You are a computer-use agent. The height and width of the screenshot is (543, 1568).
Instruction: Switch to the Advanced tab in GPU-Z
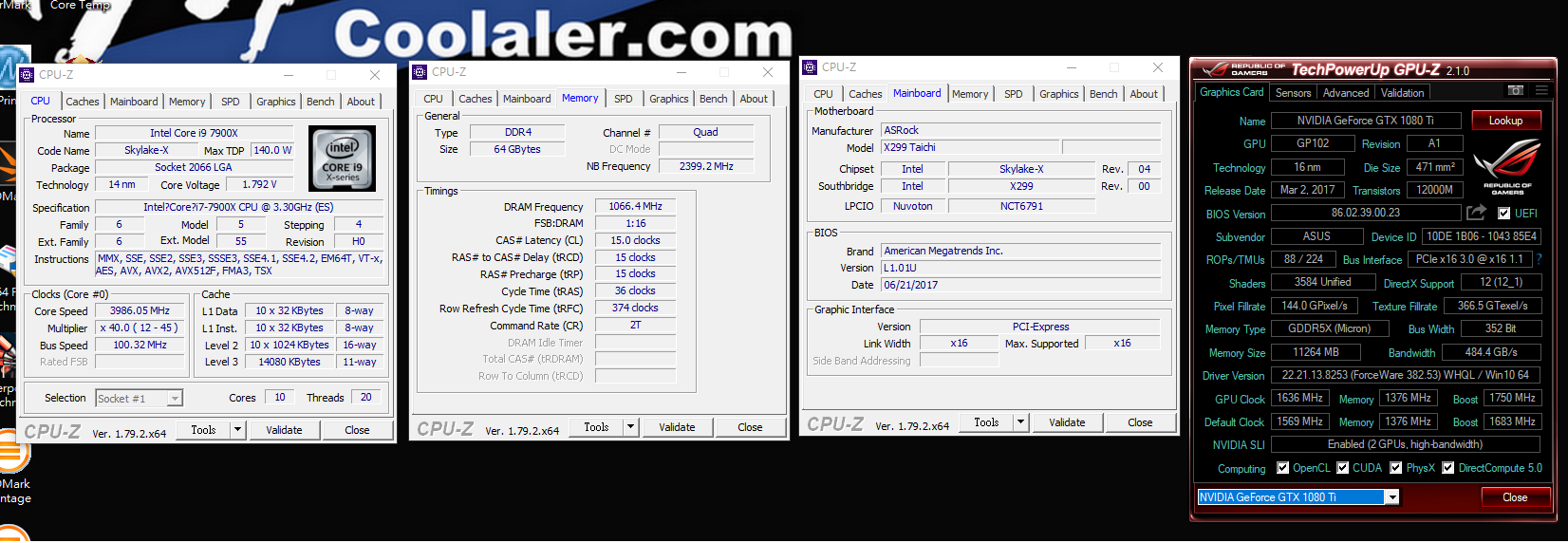(x=1346, y=93)
